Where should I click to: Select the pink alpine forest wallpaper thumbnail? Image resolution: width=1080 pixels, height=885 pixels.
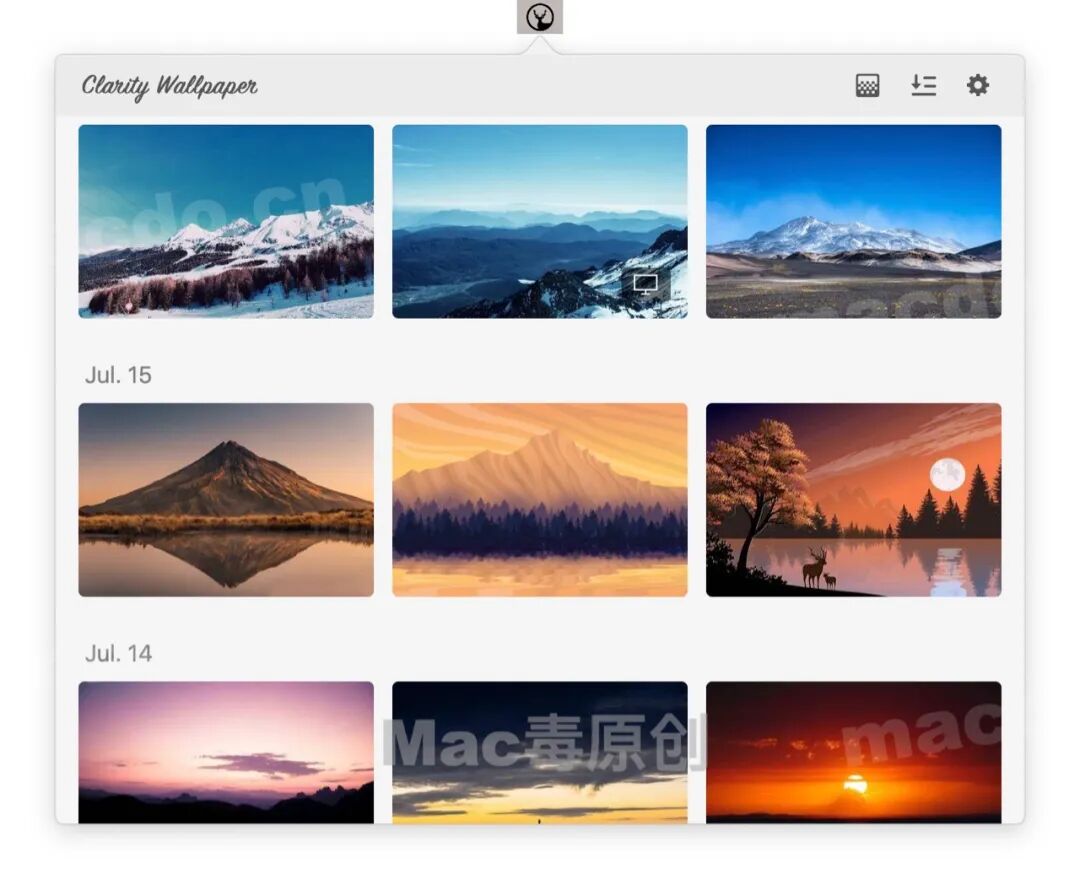(226, 222)
